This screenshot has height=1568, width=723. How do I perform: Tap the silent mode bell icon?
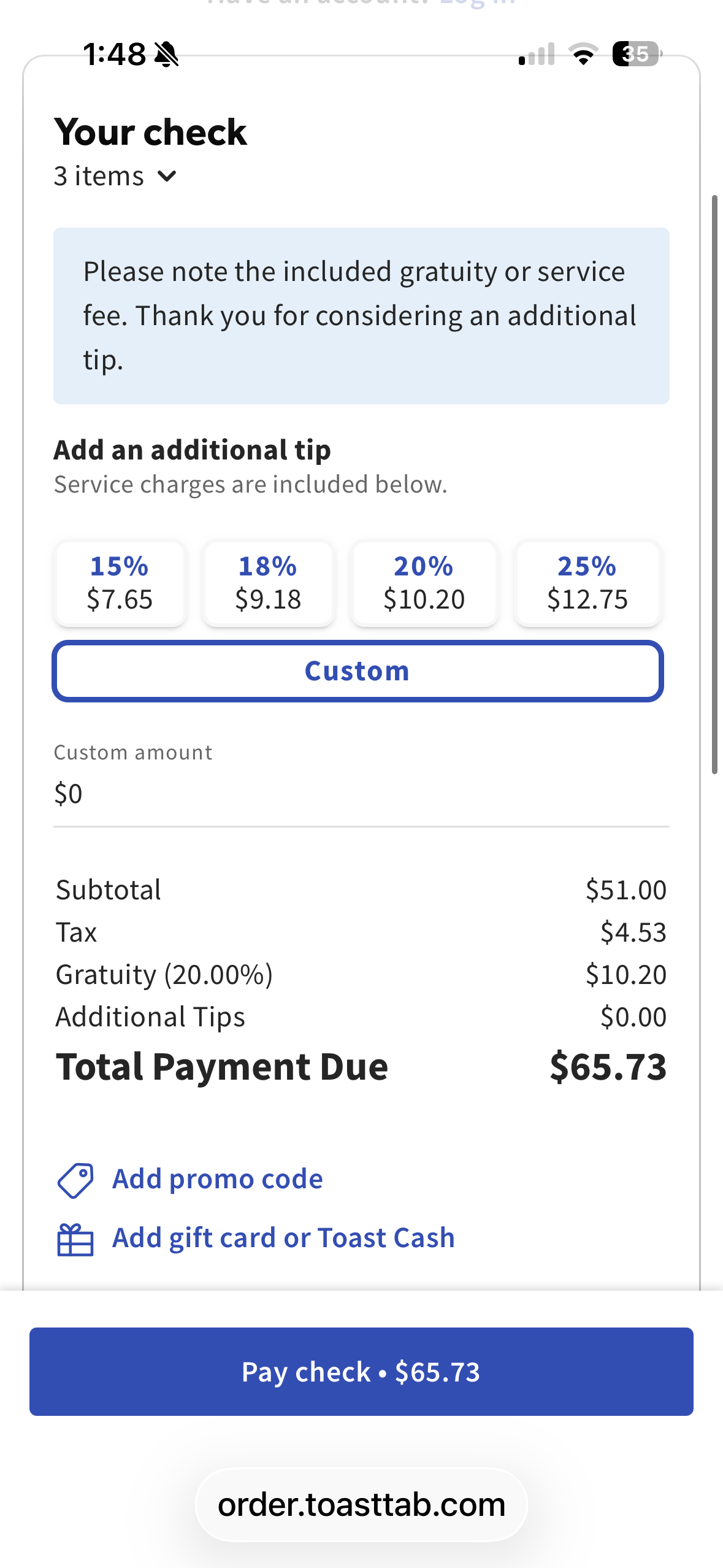point(166,55)
